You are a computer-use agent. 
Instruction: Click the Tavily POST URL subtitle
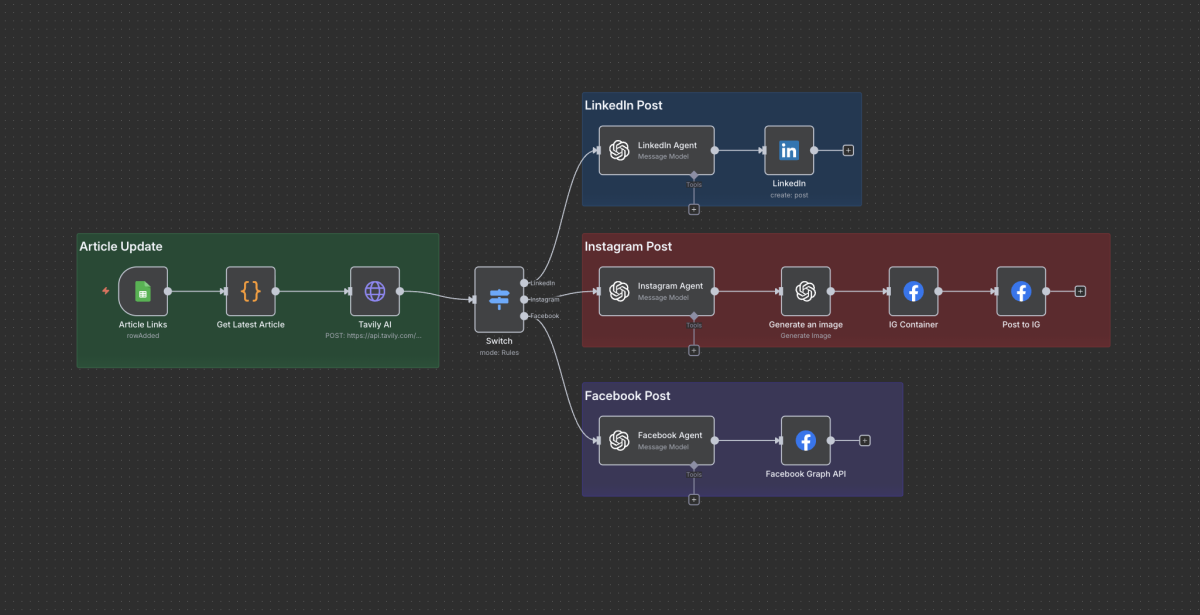(375, 336)
